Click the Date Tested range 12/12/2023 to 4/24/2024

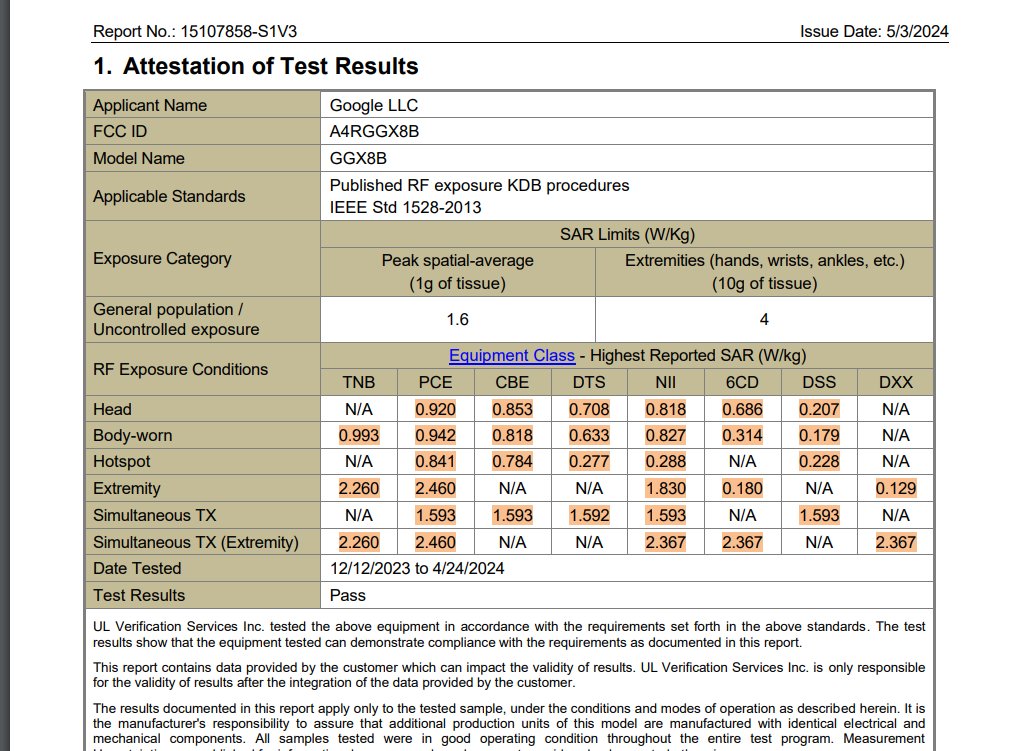click(416, 569)
